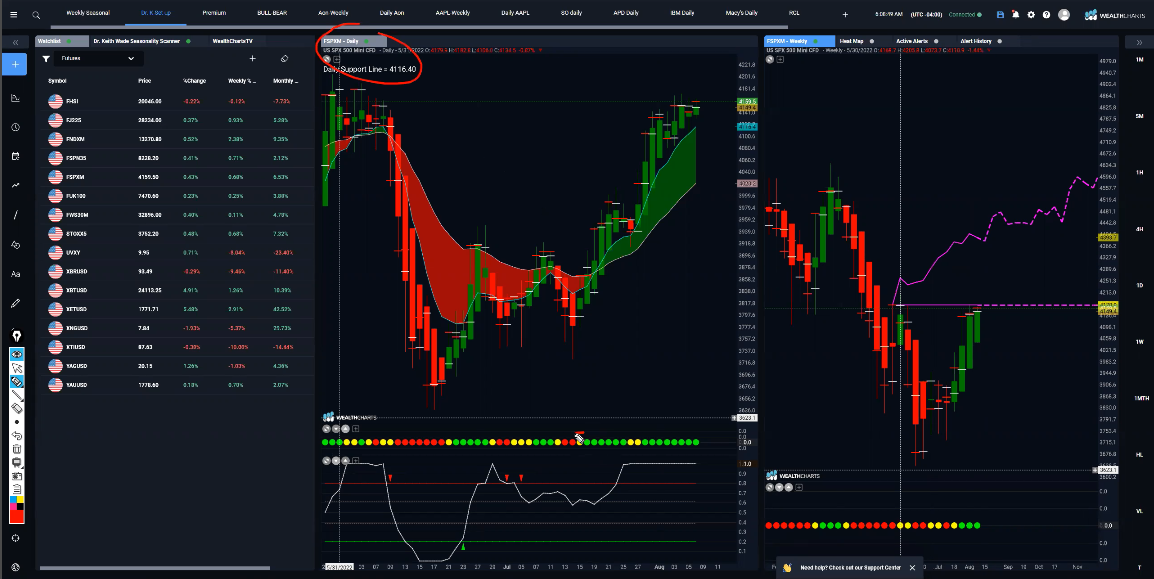Open settings gear in top bar
The width and height of the screenshot is (1154, 579).
tap(1031, 15)
